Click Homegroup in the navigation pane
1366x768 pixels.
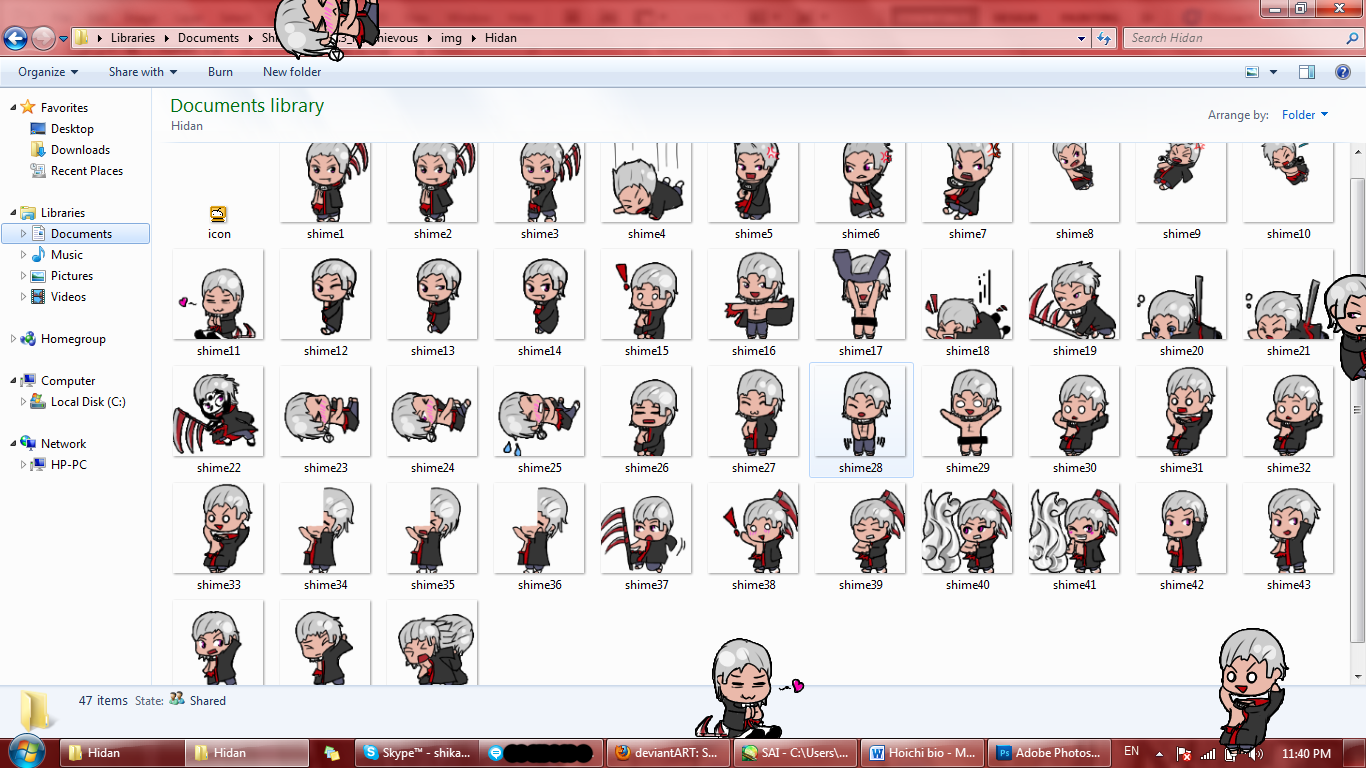73,339
